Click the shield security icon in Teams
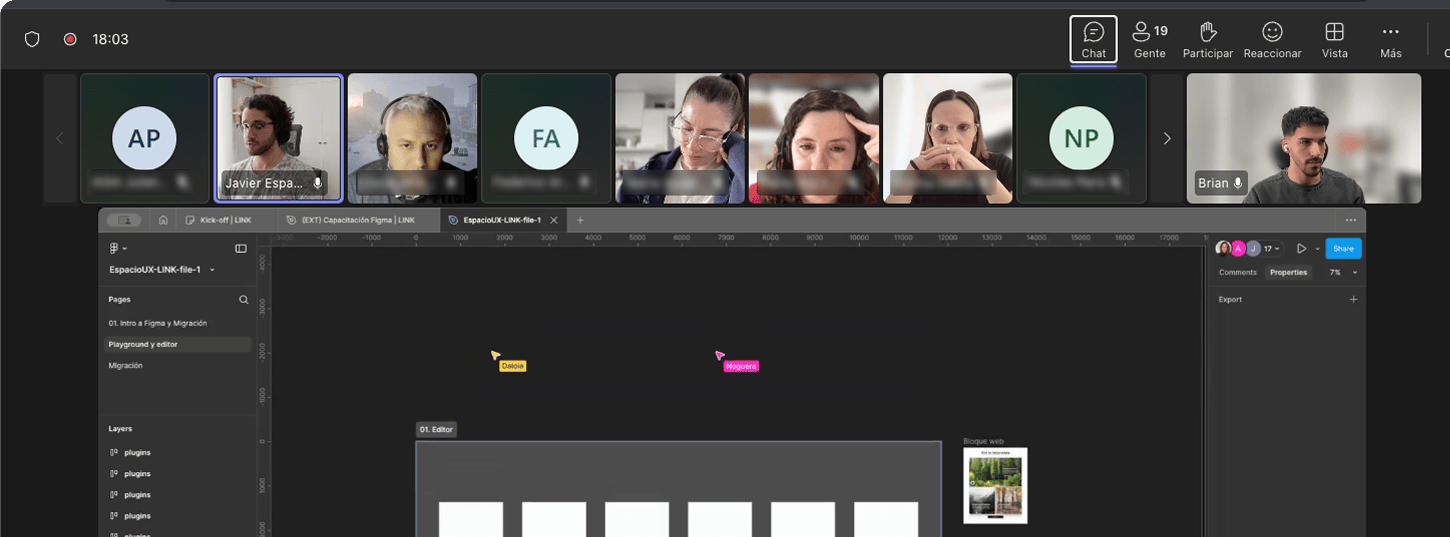The width and height of the screenshot is (1450, 537). click(x=32, y=39)
